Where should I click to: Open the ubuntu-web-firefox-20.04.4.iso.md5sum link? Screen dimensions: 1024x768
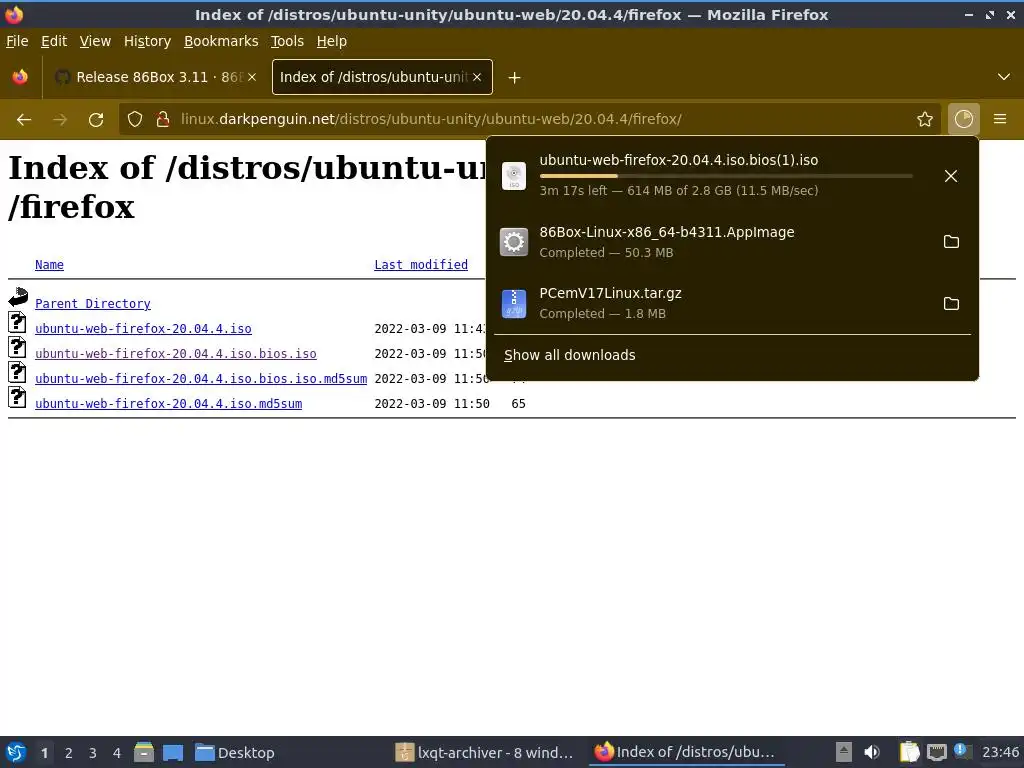point(168,404)
